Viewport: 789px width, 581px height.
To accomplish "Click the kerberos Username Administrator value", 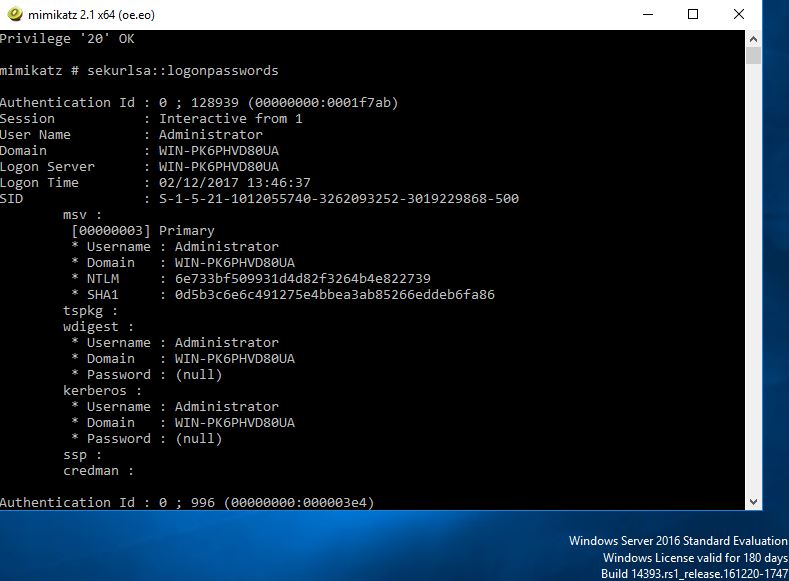I will (226, 406).
